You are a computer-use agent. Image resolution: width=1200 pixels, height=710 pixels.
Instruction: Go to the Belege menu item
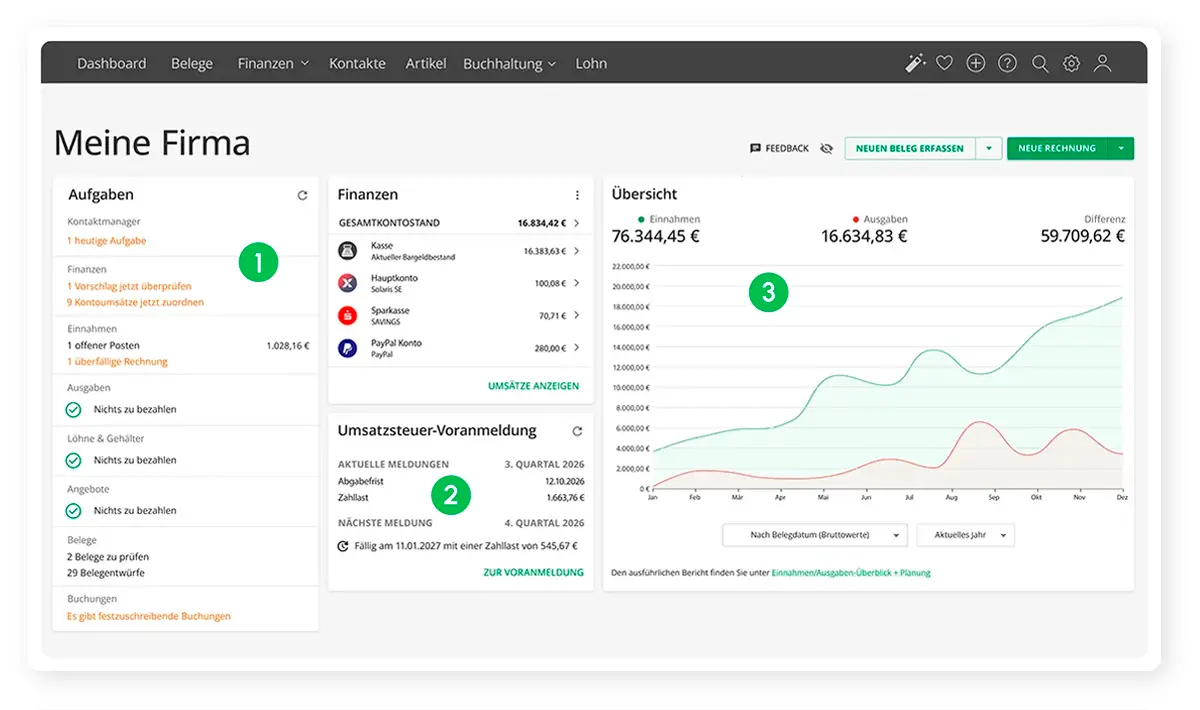coord(192,63)
